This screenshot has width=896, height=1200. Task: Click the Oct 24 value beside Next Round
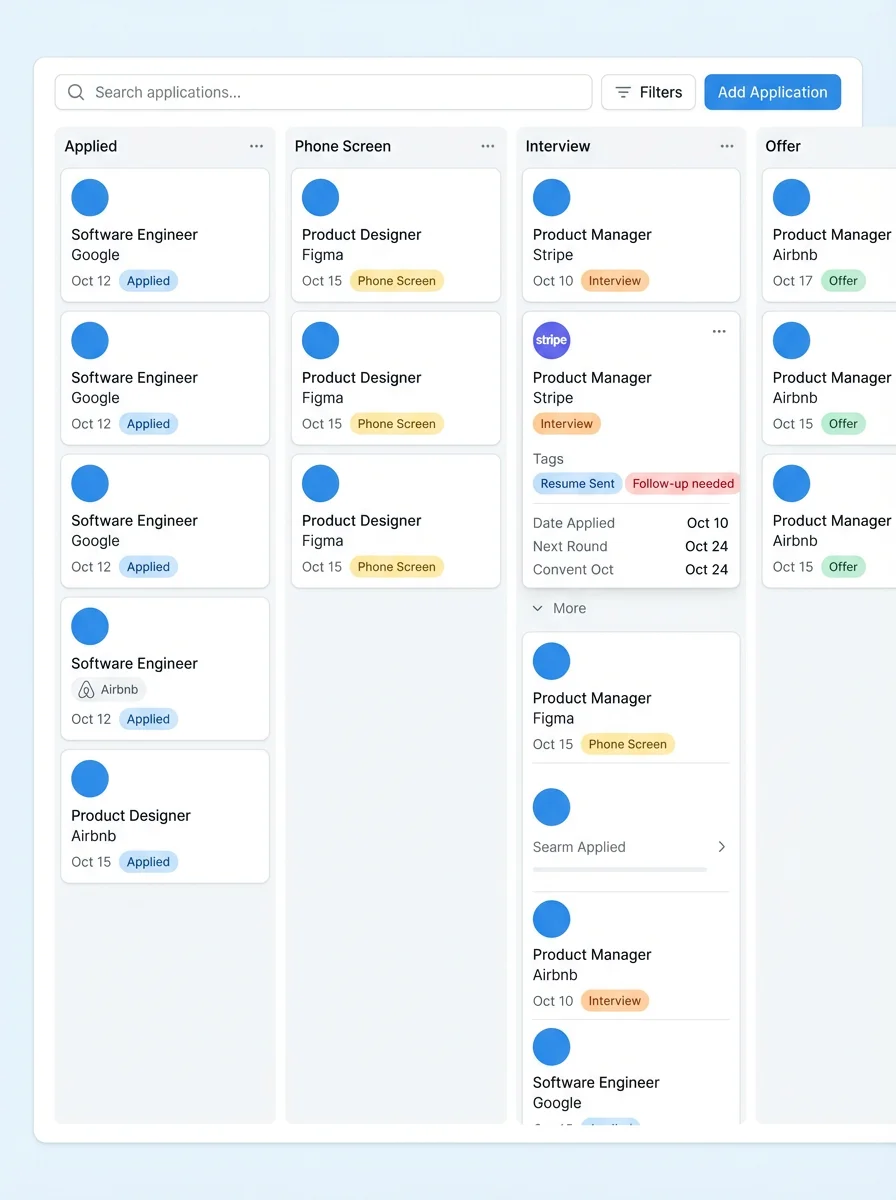tap(707, 546)
